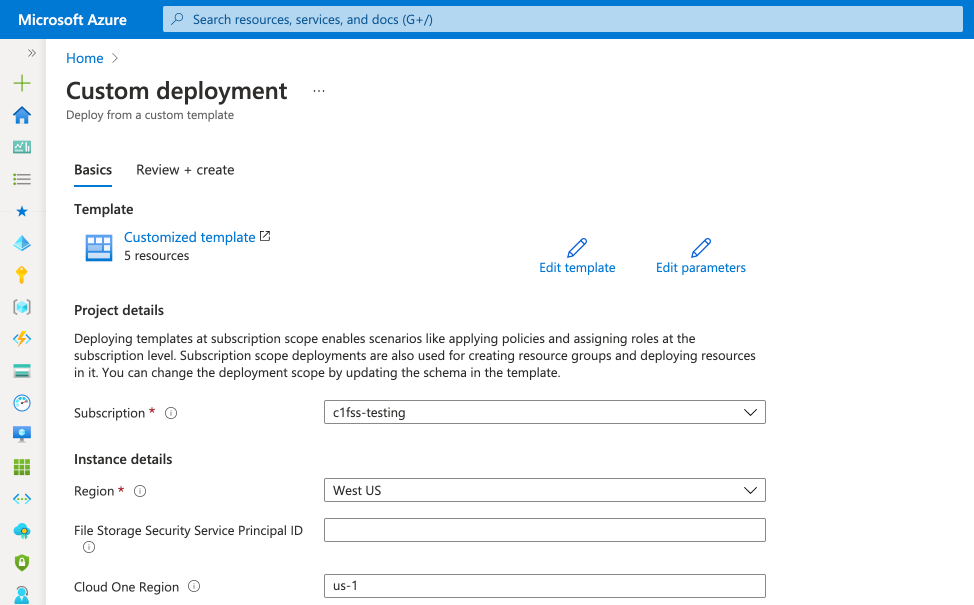Image resolution: width=974 pixels, height=605 pixels.
Task: Navigate to Home breadcrumb link
Action: (84, 58)
